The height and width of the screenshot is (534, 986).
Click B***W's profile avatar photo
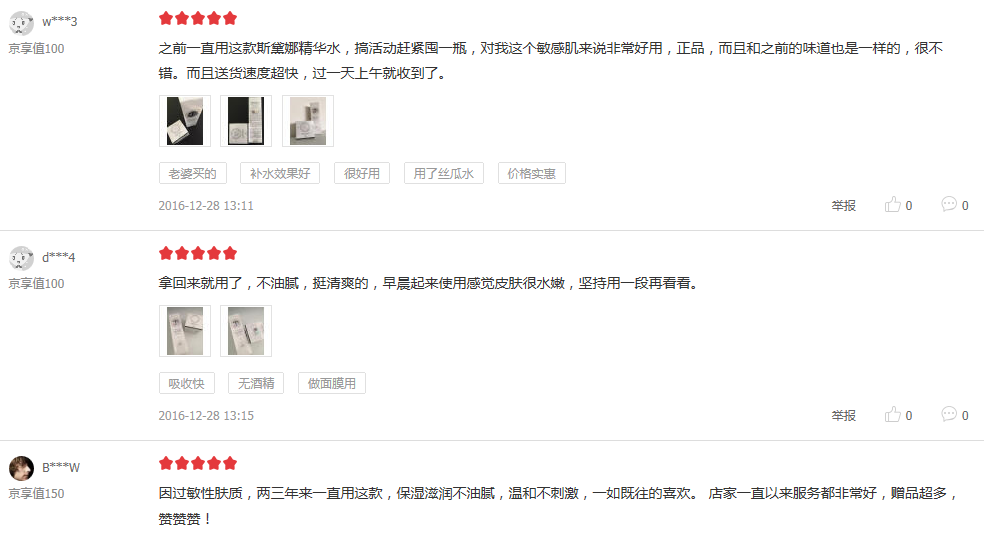click(21, 468)
